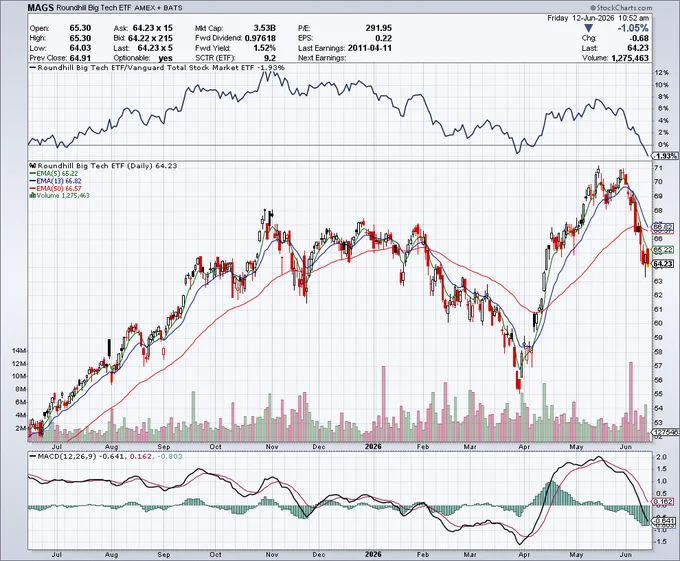The height and width of the screenshot is (561, 680).
Task: Click the Mkt Cap value 3.53B
Action: pyautogui.click(x=265, y=28)
